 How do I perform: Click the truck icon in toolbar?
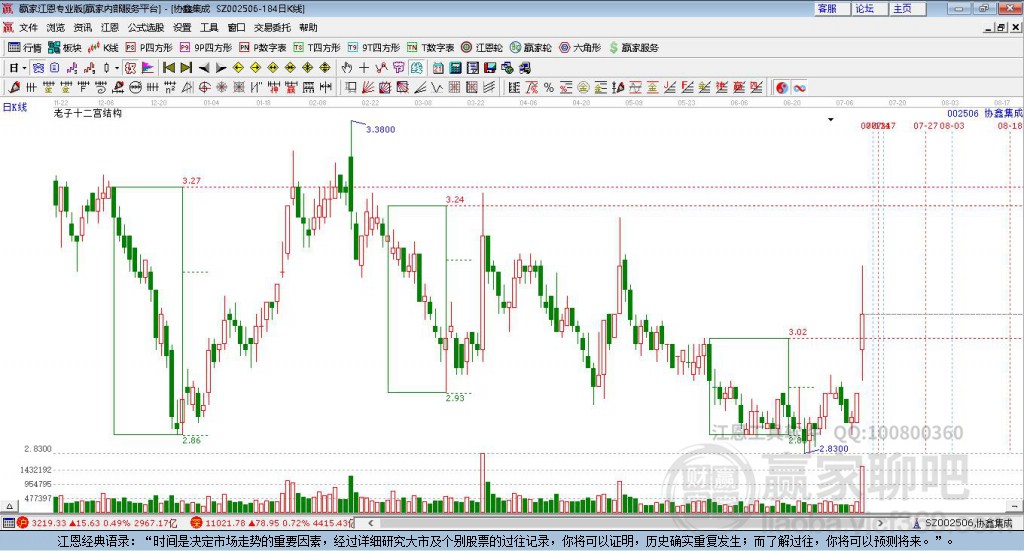525,68
